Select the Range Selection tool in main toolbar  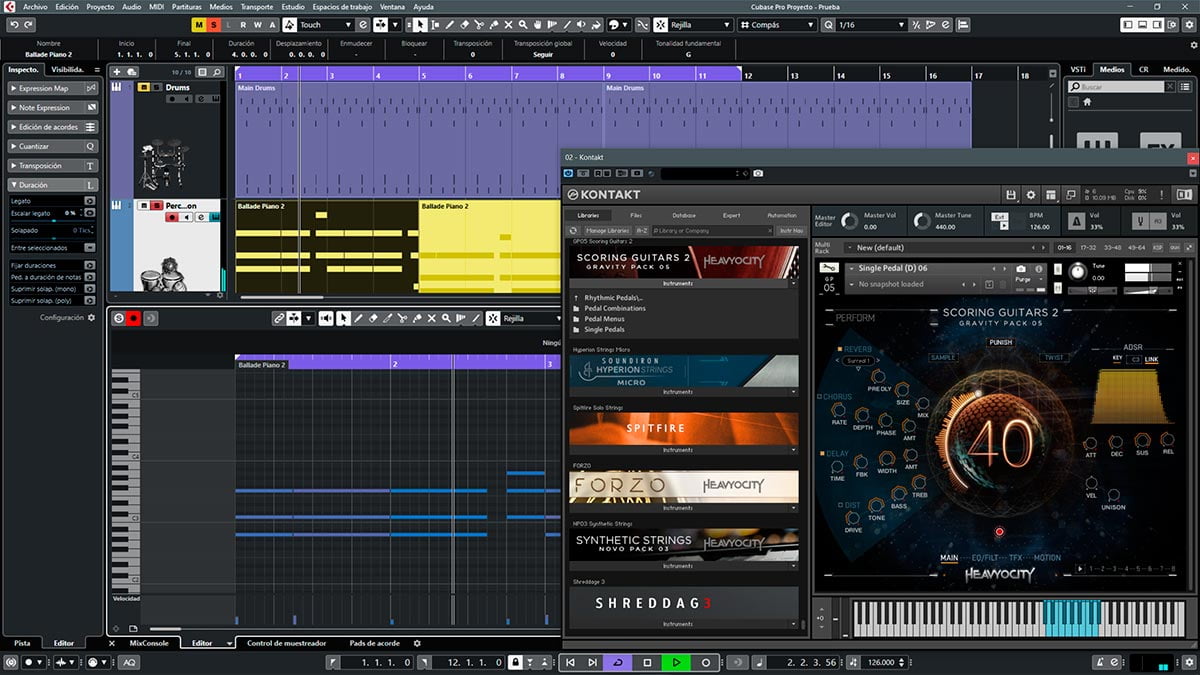(435, 24)
